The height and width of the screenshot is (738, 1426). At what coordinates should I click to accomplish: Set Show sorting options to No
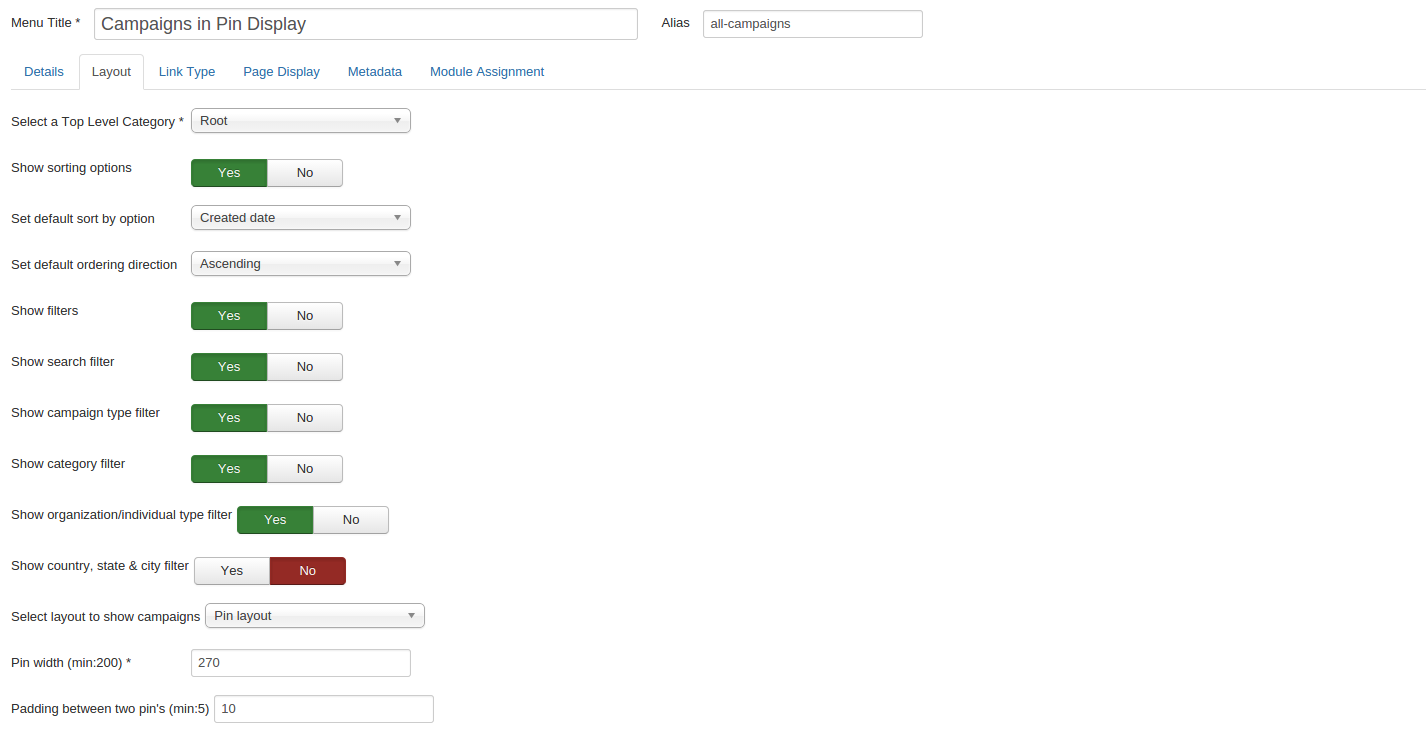click(x=305, y=173)
